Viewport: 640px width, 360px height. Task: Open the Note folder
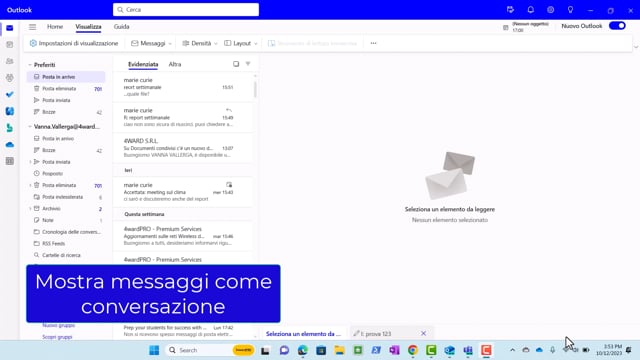coord(66,220)
